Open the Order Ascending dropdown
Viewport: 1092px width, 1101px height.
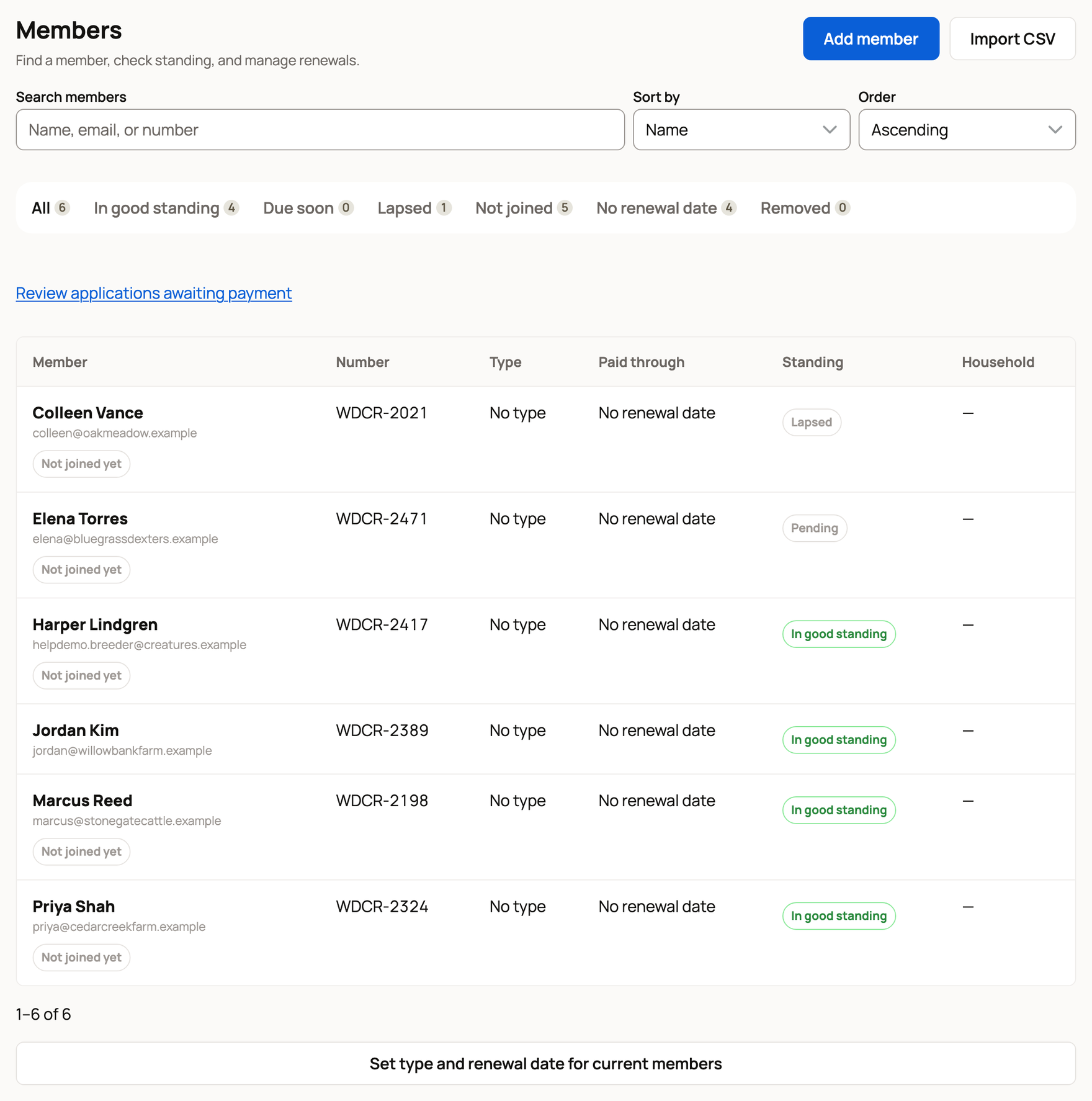tap(967, 130)
